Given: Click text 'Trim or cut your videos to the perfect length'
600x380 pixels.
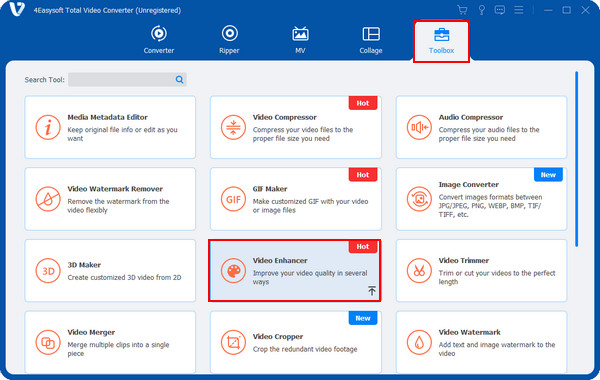Looking at the screenshot, I should 497,277.
